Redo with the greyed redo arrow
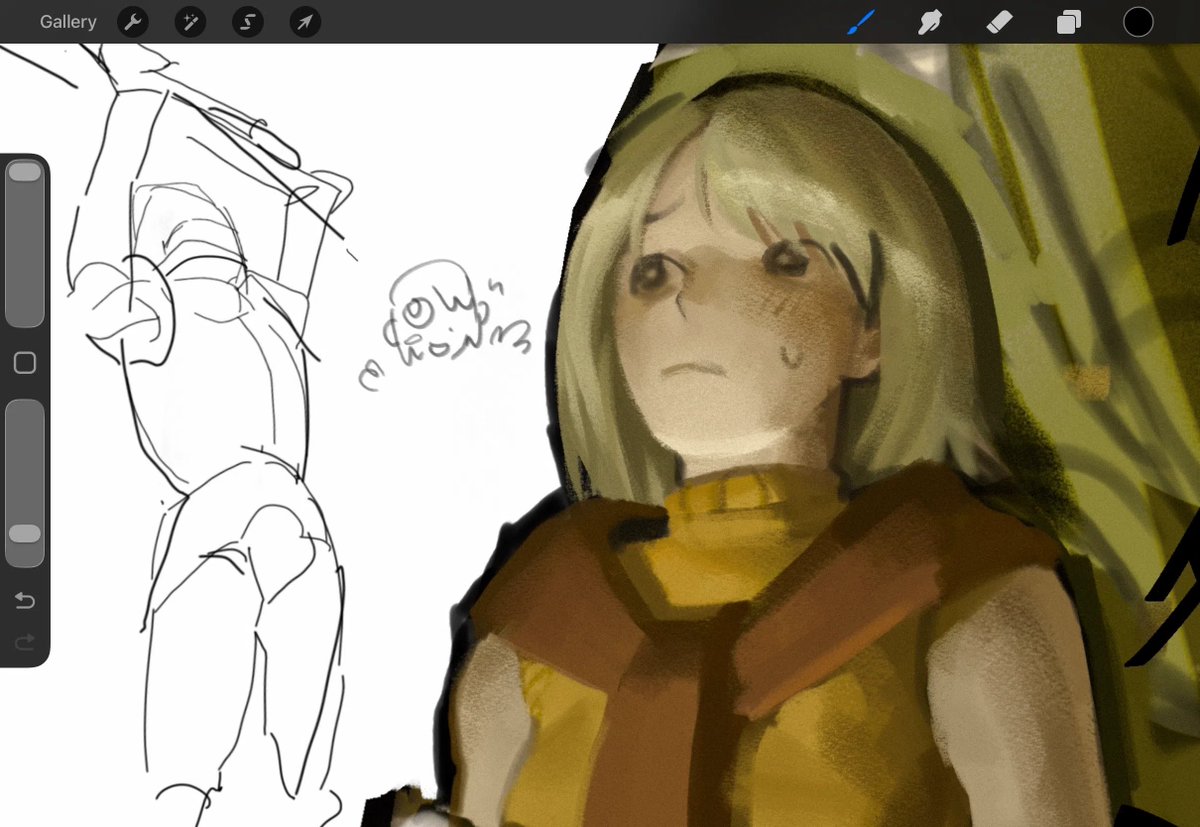This screenshot has width=1200, height=827. (25, 641)
